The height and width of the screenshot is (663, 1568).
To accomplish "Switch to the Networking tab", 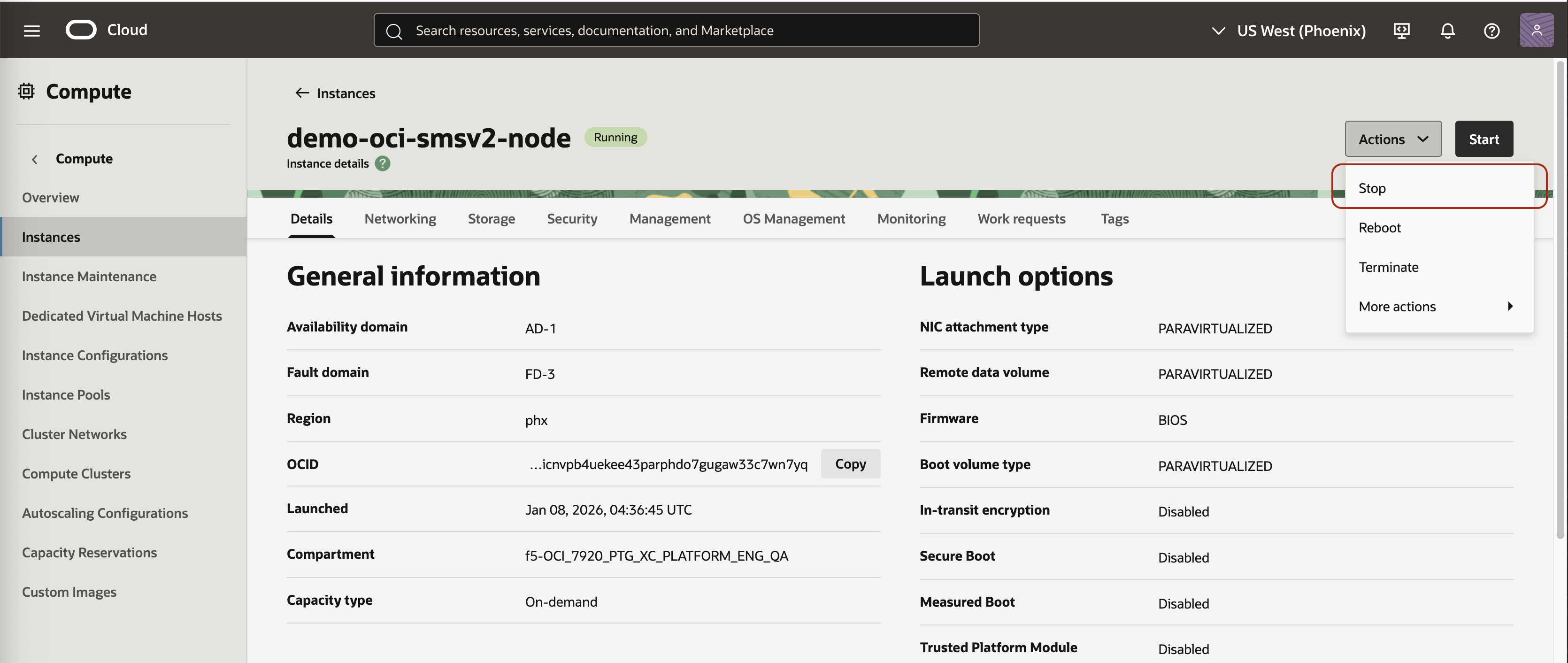I will point(400,218).
